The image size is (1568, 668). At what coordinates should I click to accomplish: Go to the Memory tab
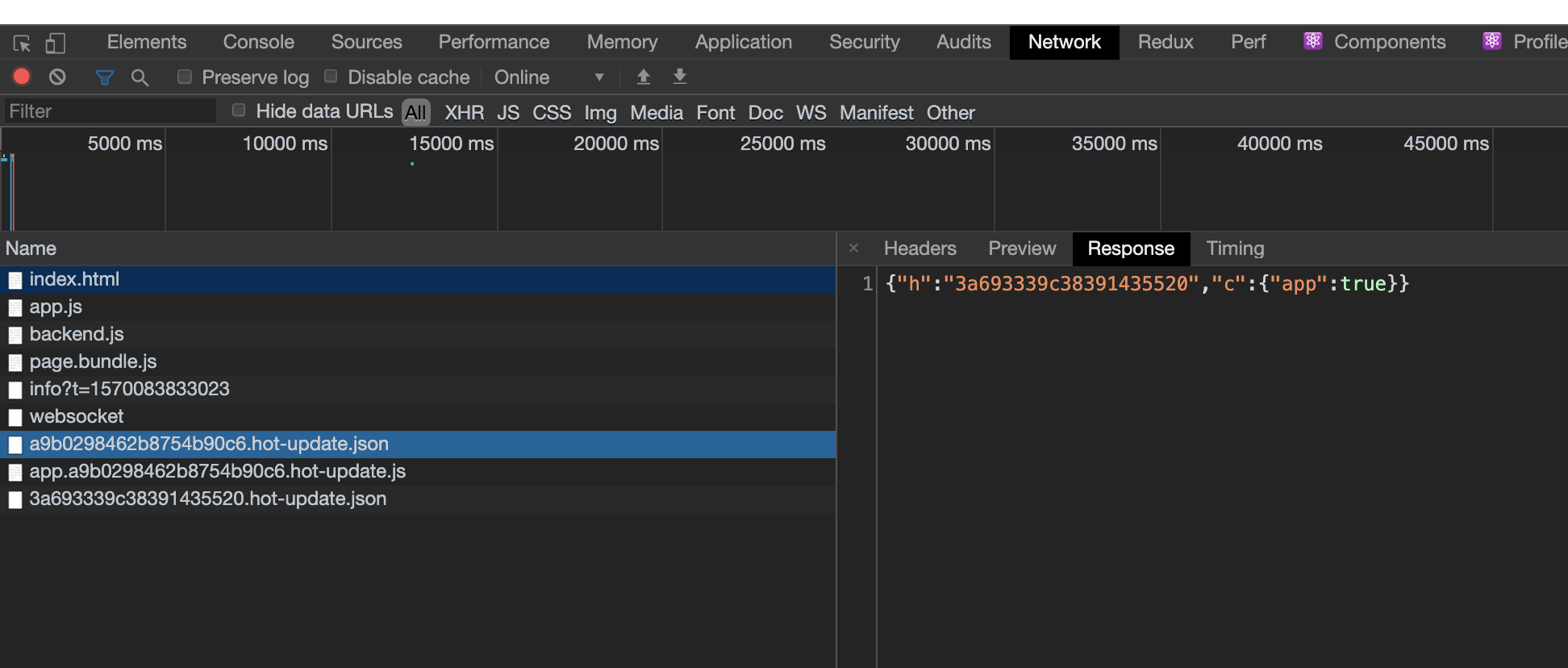coord(623,42)
